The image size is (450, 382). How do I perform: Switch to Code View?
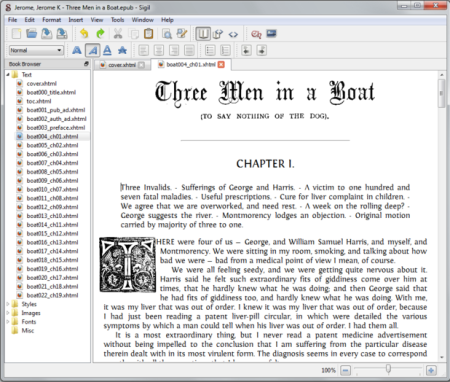coord(233,34)
